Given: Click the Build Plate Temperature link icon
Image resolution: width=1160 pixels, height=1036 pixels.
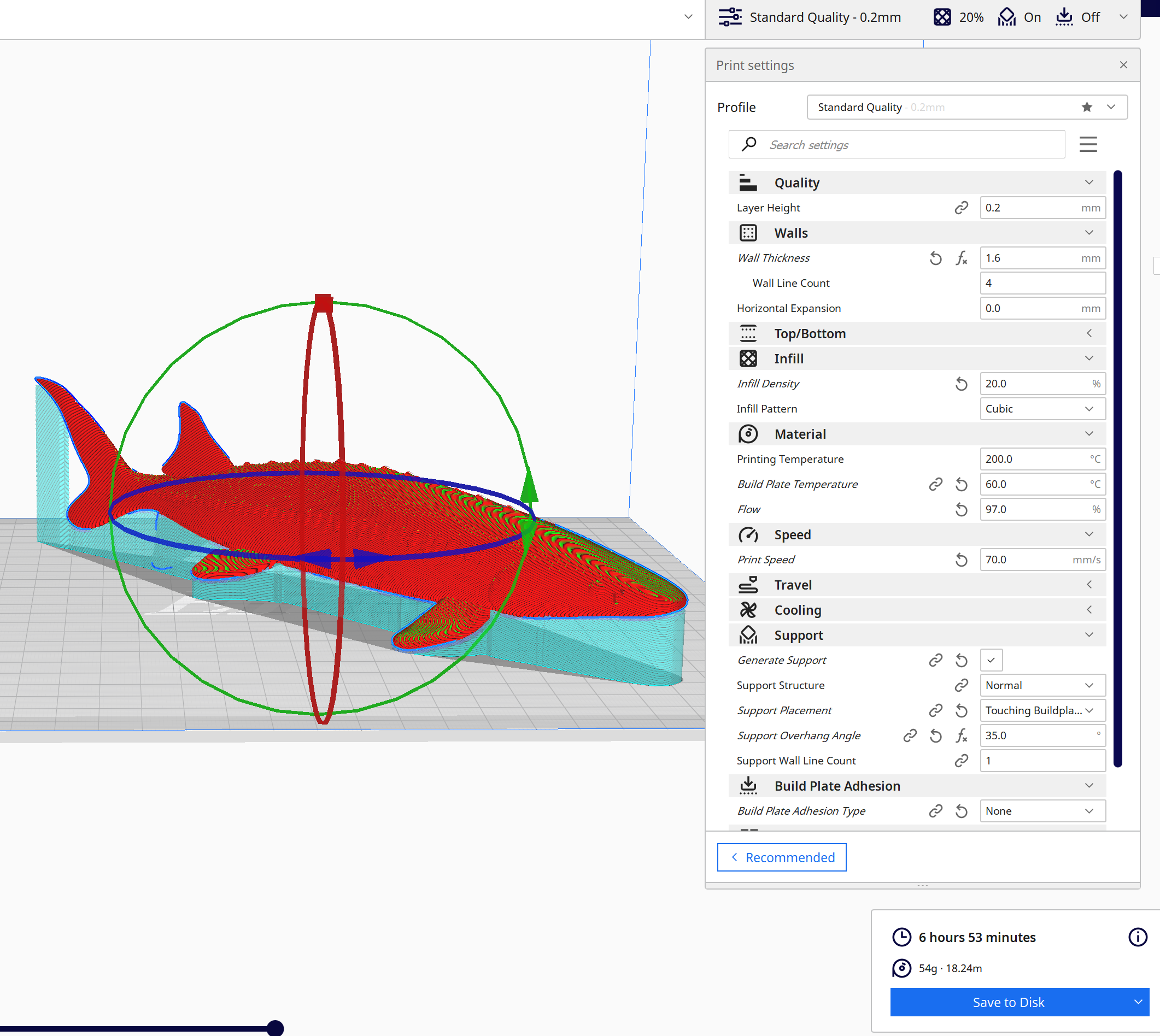Looking at the screenshot, I should [935, 484].
